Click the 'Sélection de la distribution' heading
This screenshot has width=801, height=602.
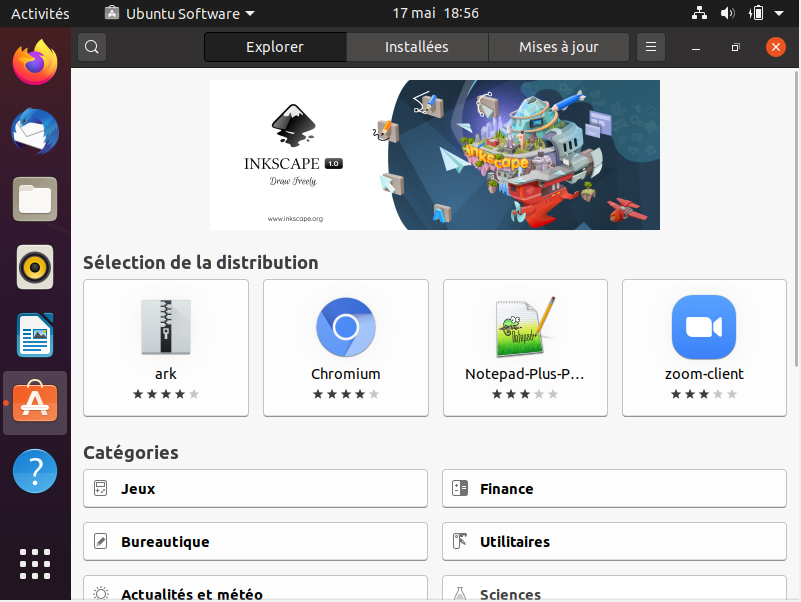[x=201, y=263]
